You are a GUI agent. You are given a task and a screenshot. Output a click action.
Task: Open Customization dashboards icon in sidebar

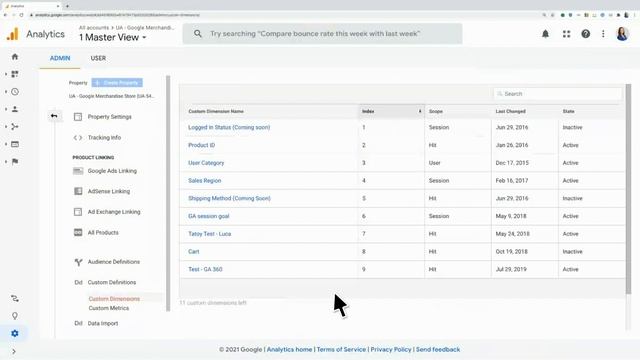click(x=15, y=74)
